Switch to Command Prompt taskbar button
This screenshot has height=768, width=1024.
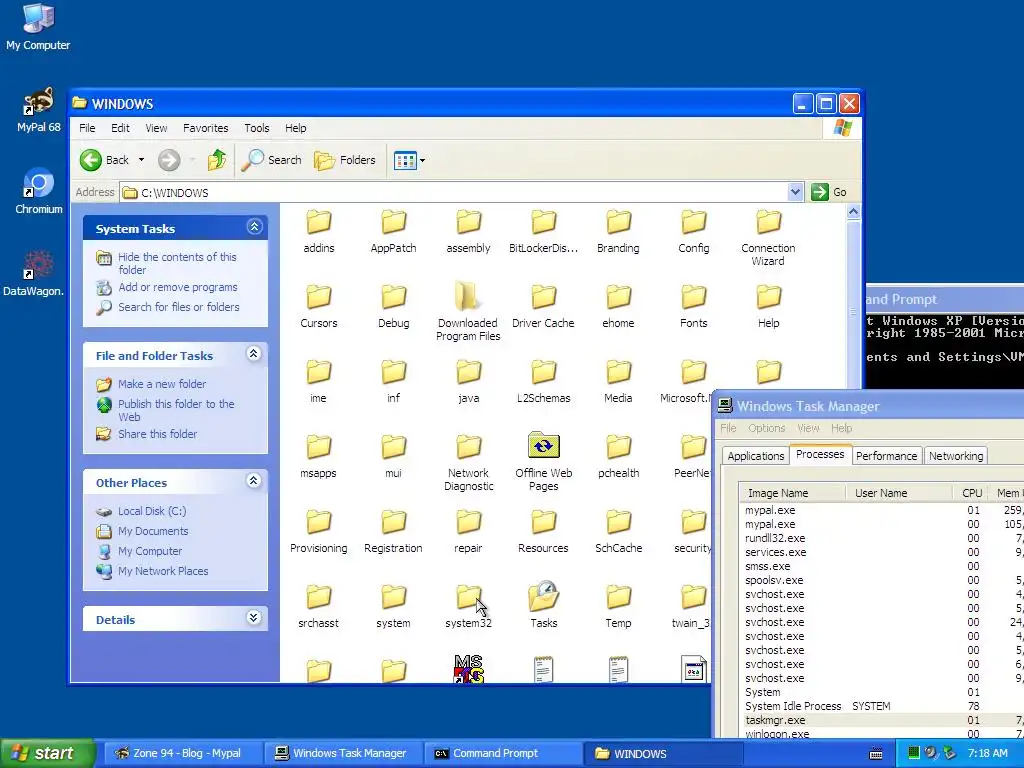(503, 754)
